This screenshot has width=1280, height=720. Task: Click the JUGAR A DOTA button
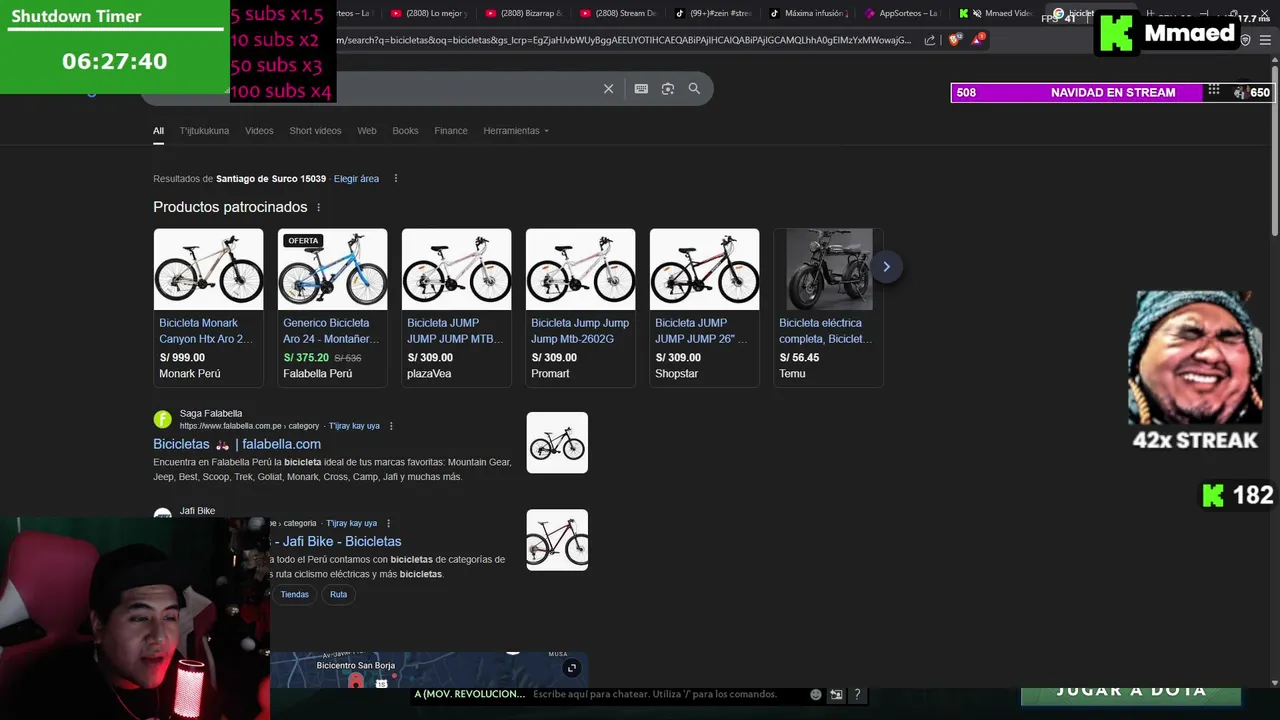pos(1131,693)
